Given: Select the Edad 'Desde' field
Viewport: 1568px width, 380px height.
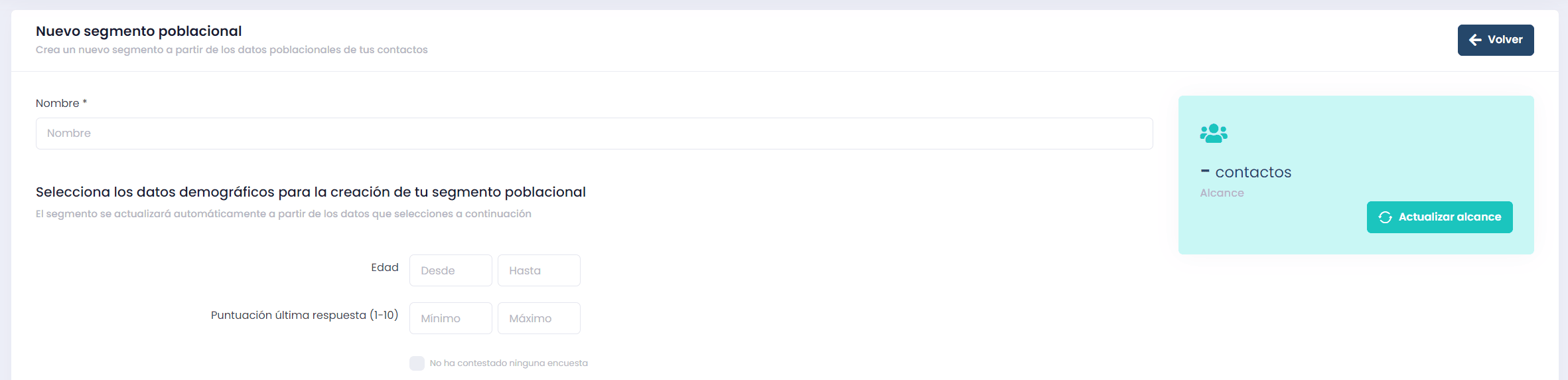Looking at the screenshot, I should [451, 270].
